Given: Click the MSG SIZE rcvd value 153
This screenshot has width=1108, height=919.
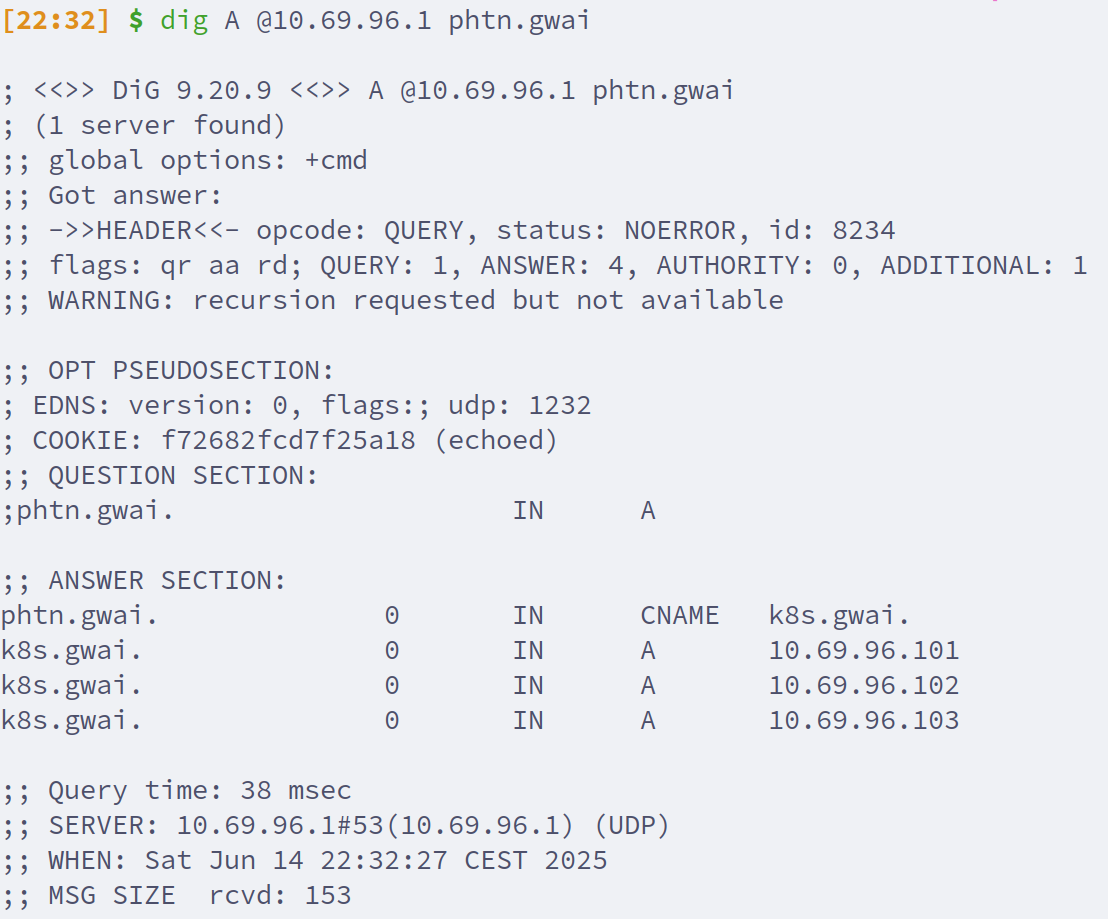Looking at the screenshot, I should click(328, 895).
